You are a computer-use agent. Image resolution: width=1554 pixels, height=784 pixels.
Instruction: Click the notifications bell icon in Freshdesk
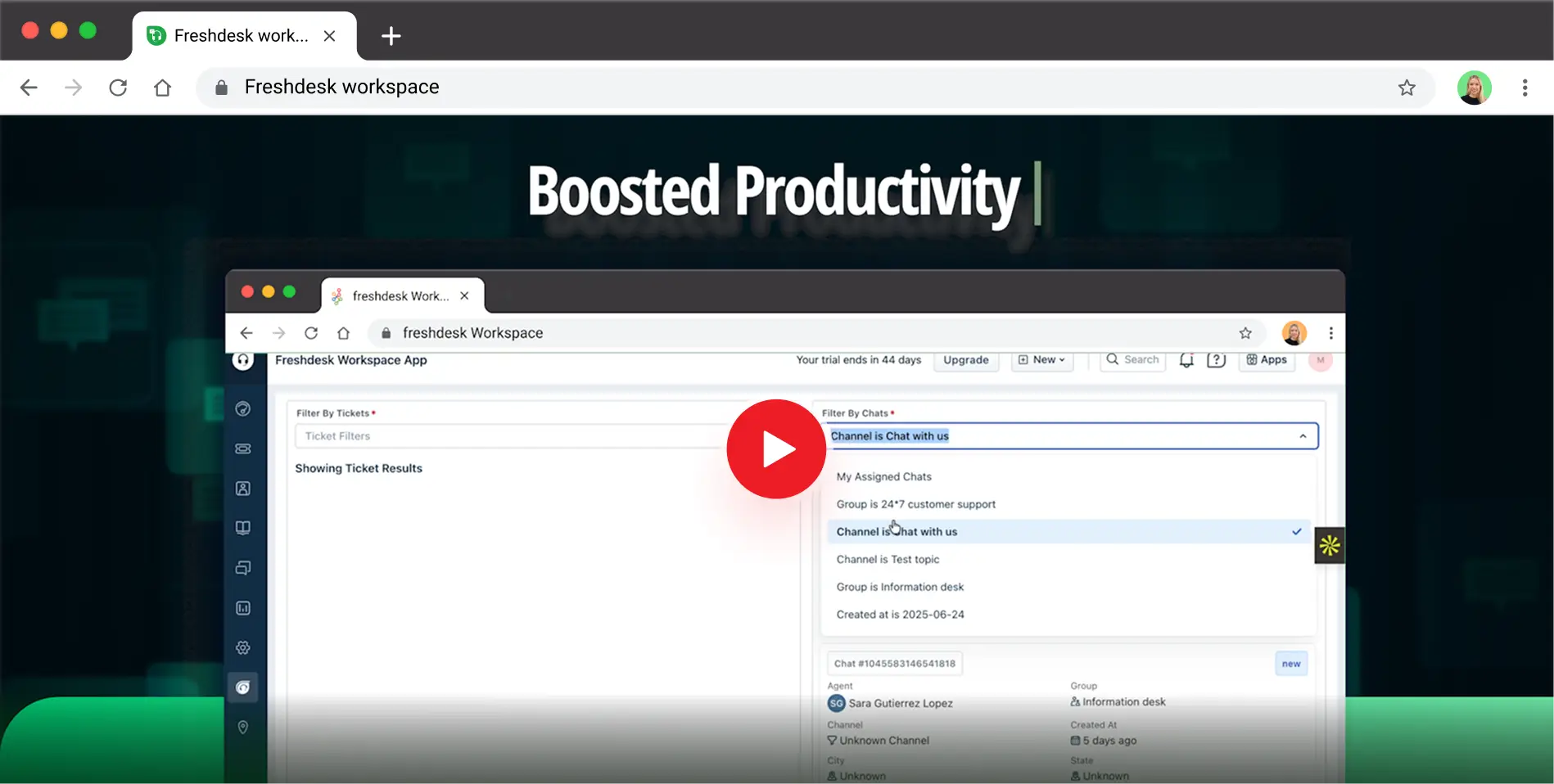(x=1186, y=360)
